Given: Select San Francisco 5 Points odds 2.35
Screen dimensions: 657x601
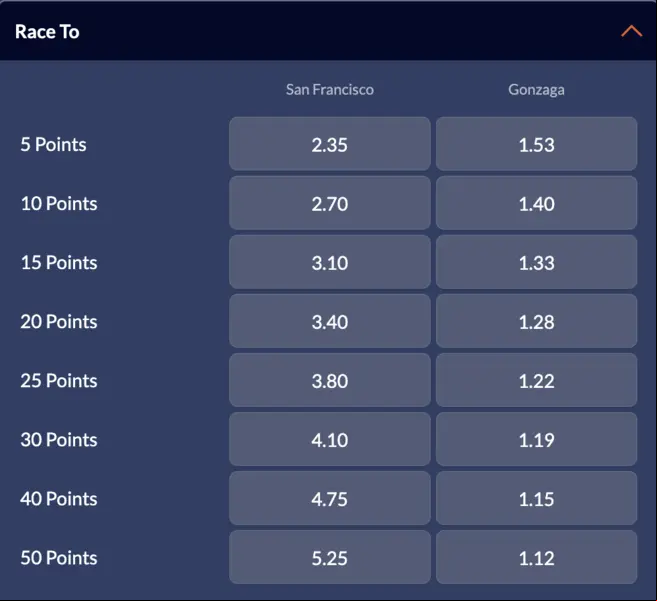Looking at the screenshot, I should point(330,144).
